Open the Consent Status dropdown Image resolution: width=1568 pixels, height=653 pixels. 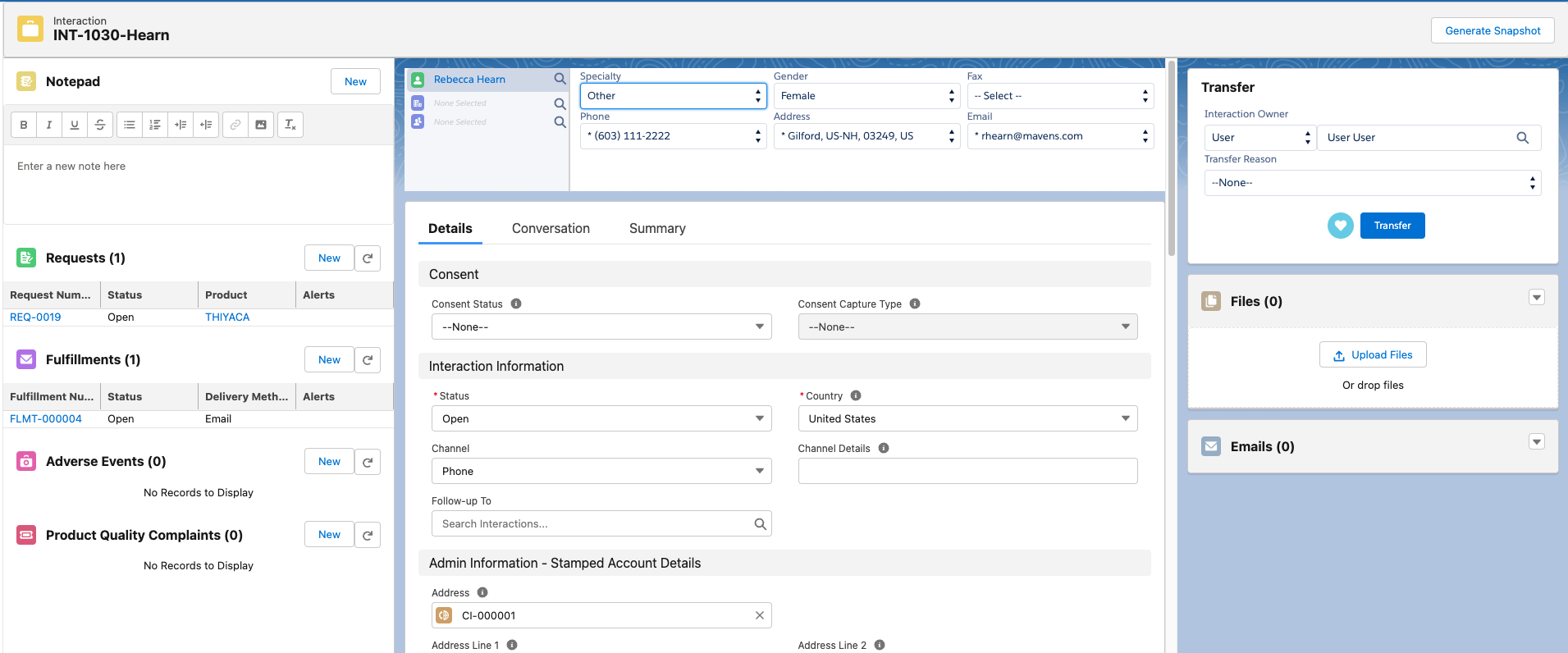point(601,326)
